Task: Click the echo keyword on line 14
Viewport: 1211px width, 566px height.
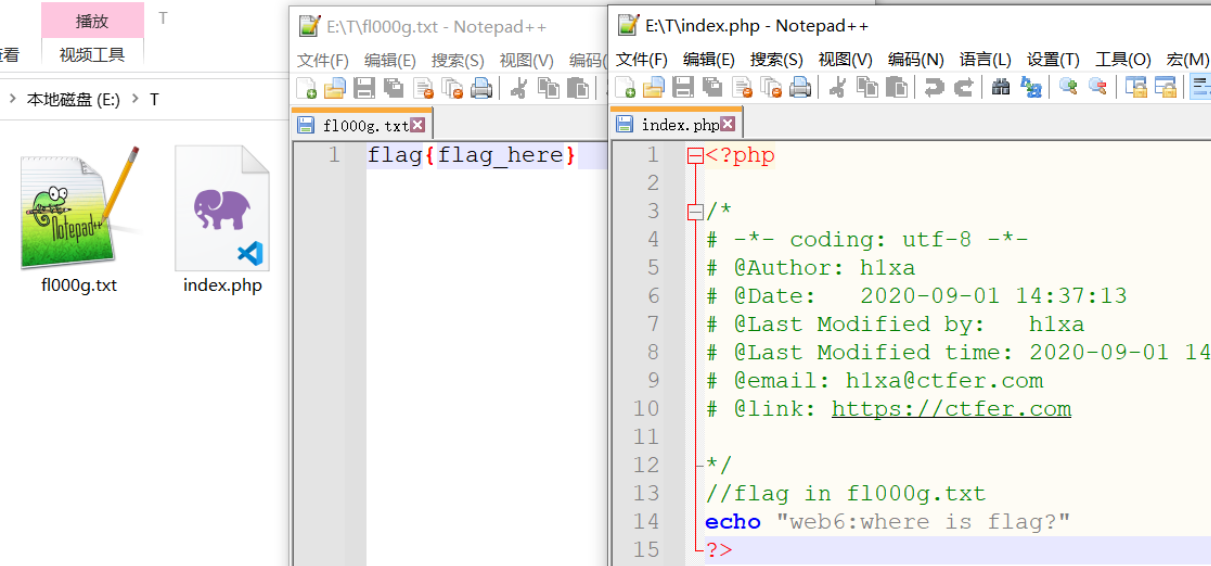Action: 732,521
